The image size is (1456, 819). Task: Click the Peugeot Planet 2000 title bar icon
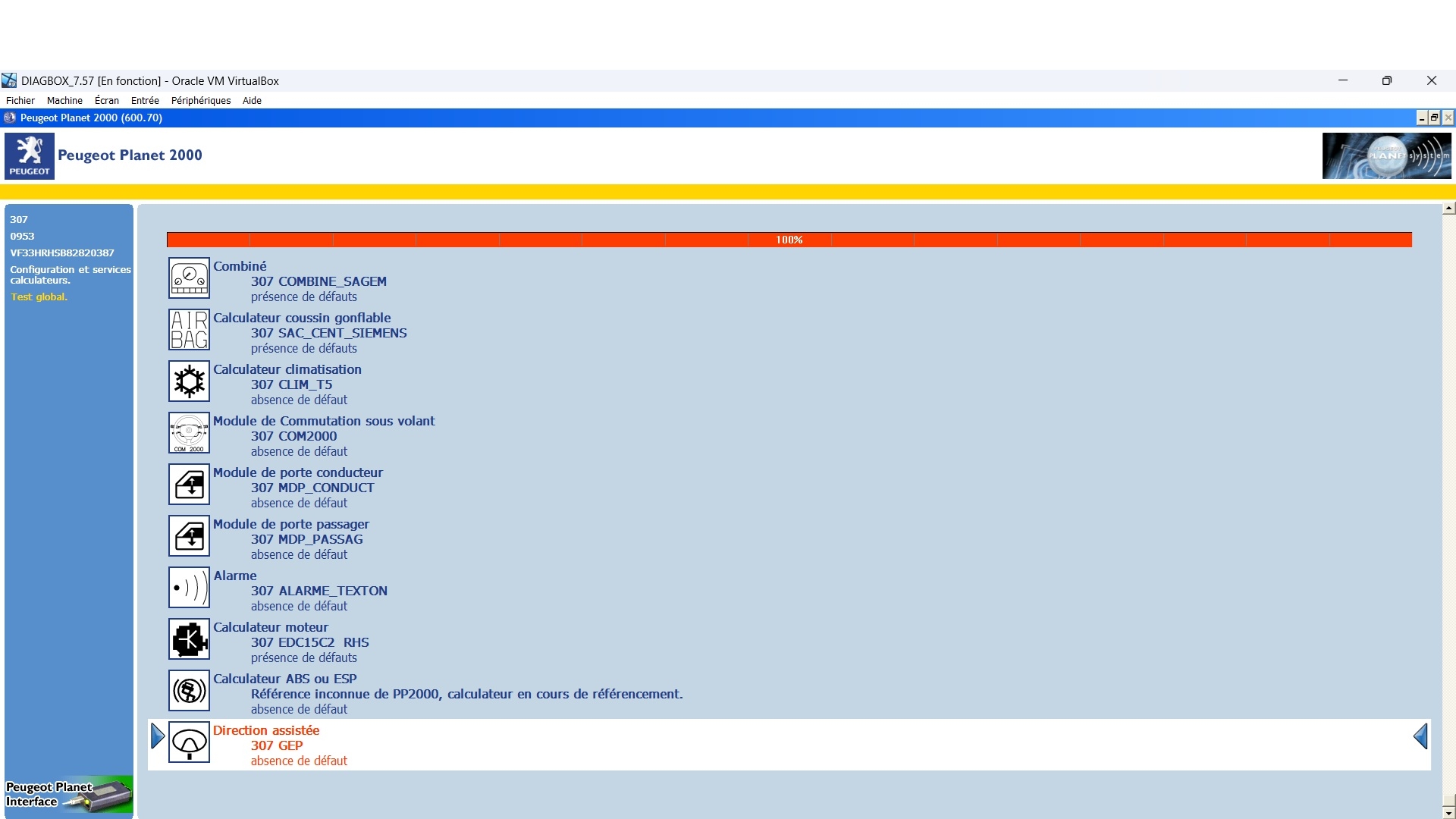tap(10, 118)
